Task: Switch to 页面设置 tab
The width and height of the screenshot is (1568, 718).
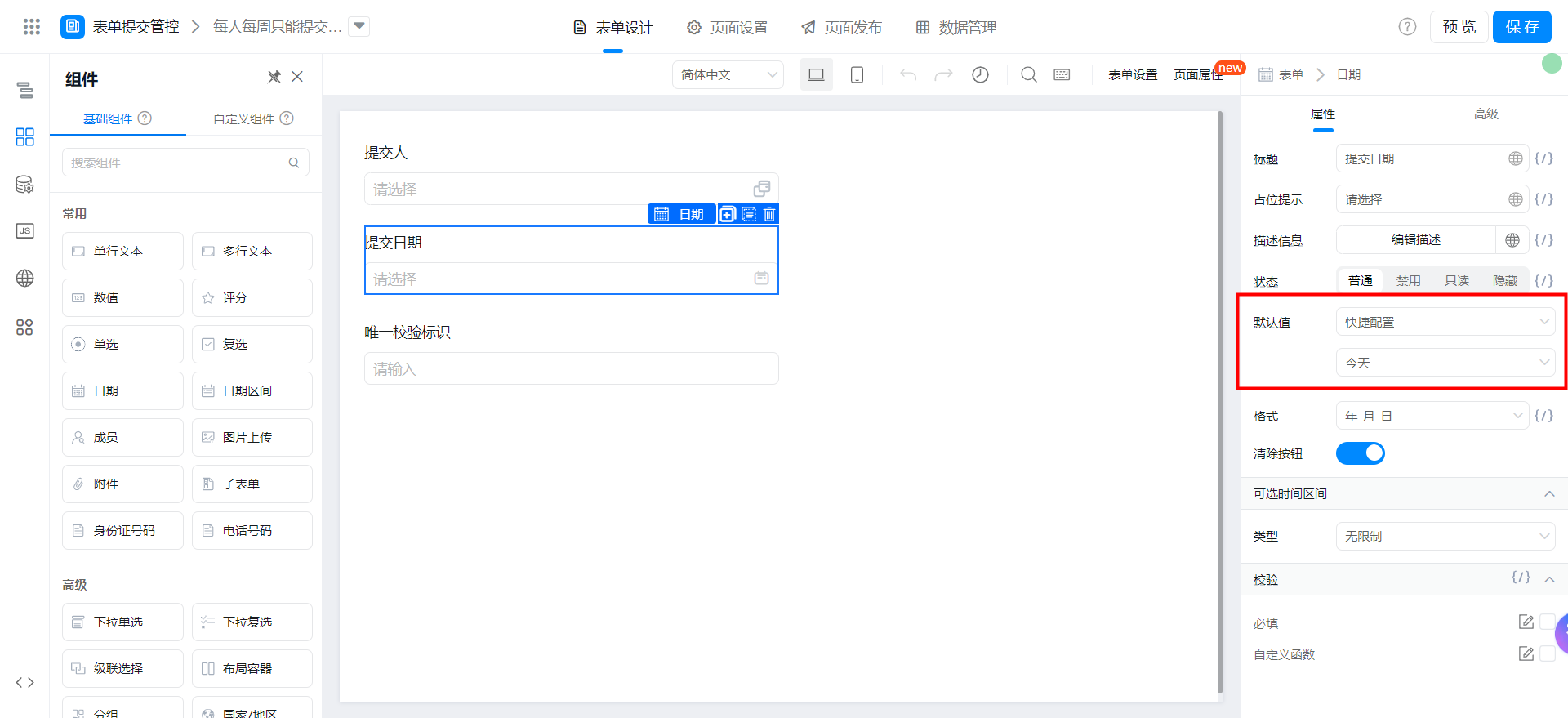Action: pyautogui.click(x=727, y=27)
